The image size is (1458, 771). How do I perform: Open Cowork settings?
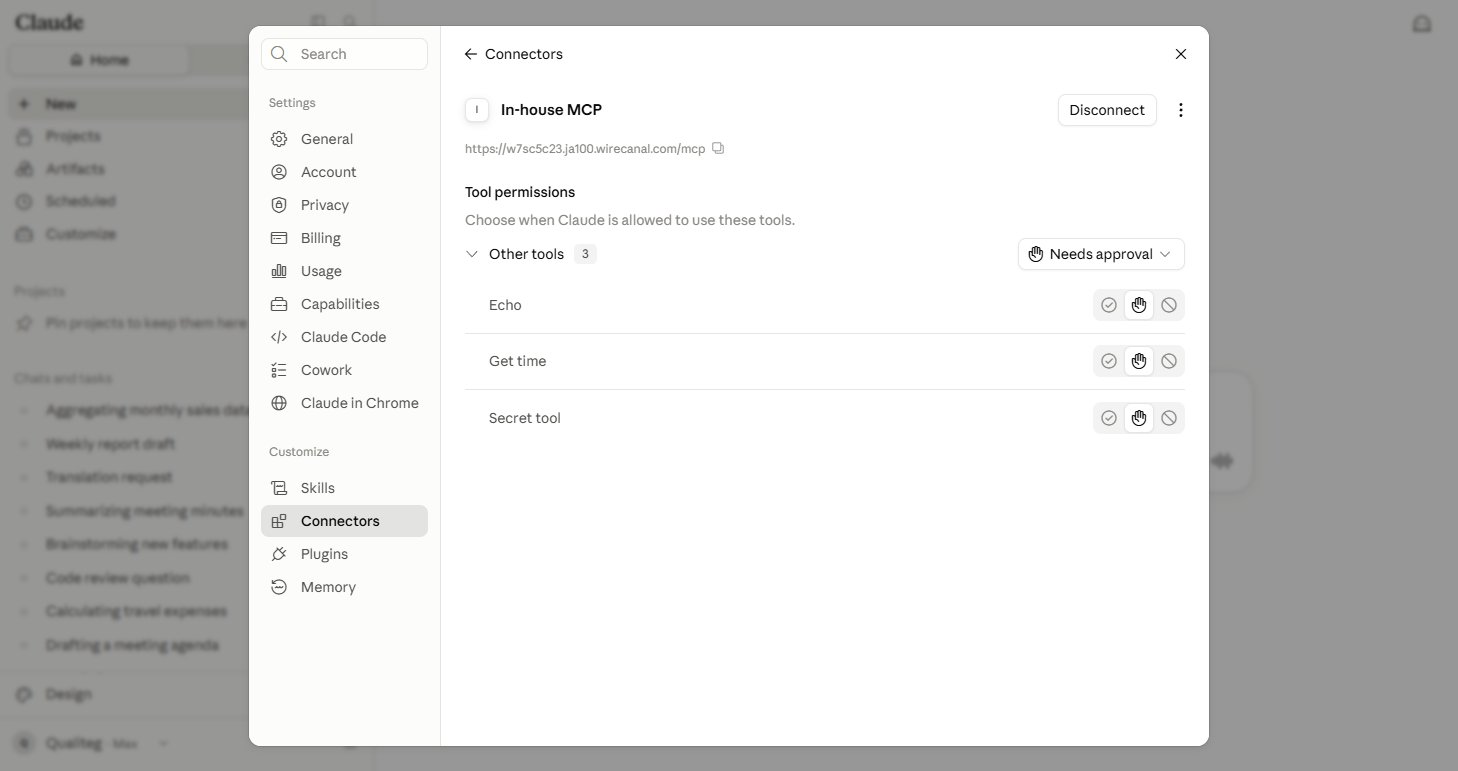(x=344, y=370)
